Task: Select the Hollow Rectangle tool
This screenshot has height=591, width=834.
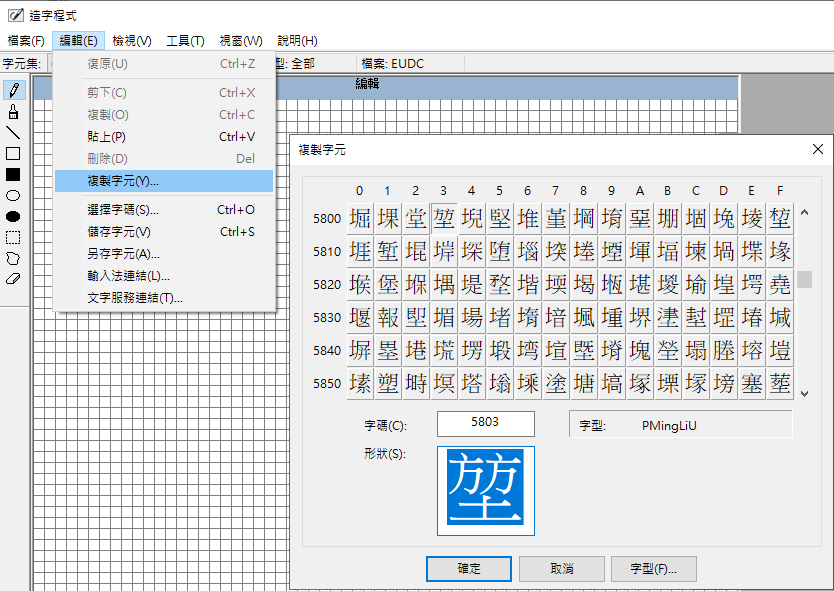Action: 14,154
